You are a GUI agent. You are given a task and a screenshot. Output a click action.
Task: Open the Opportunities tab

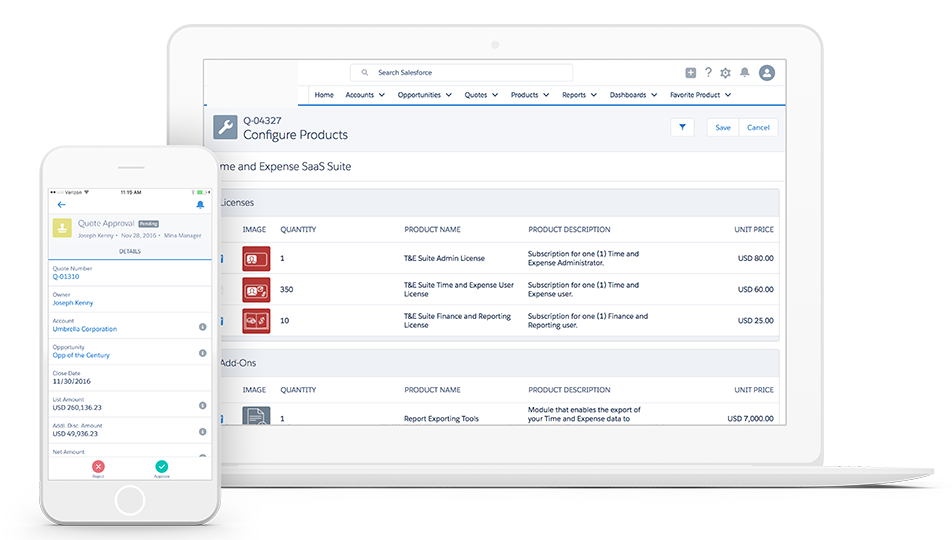(419, 95)
